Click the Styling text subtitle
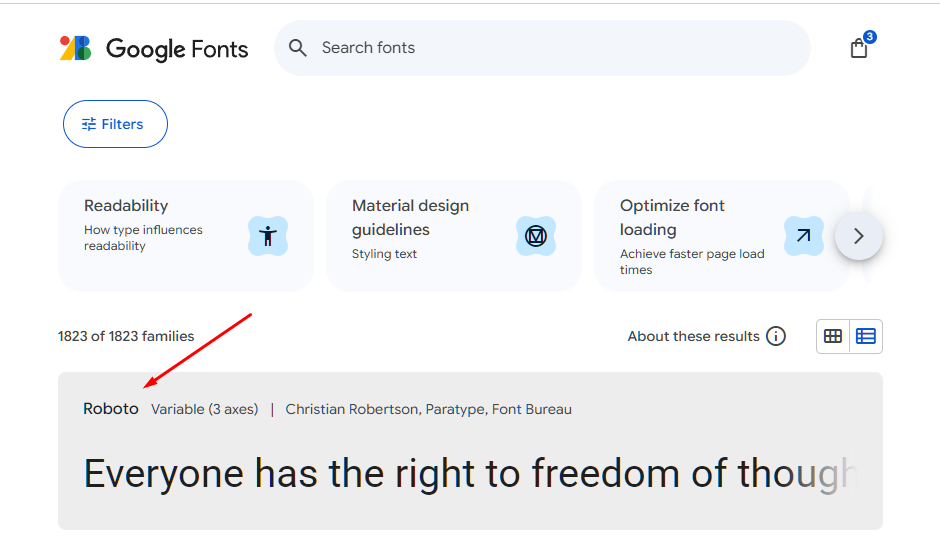The height and width of the screenshot is (555, 940). (384, 254)
